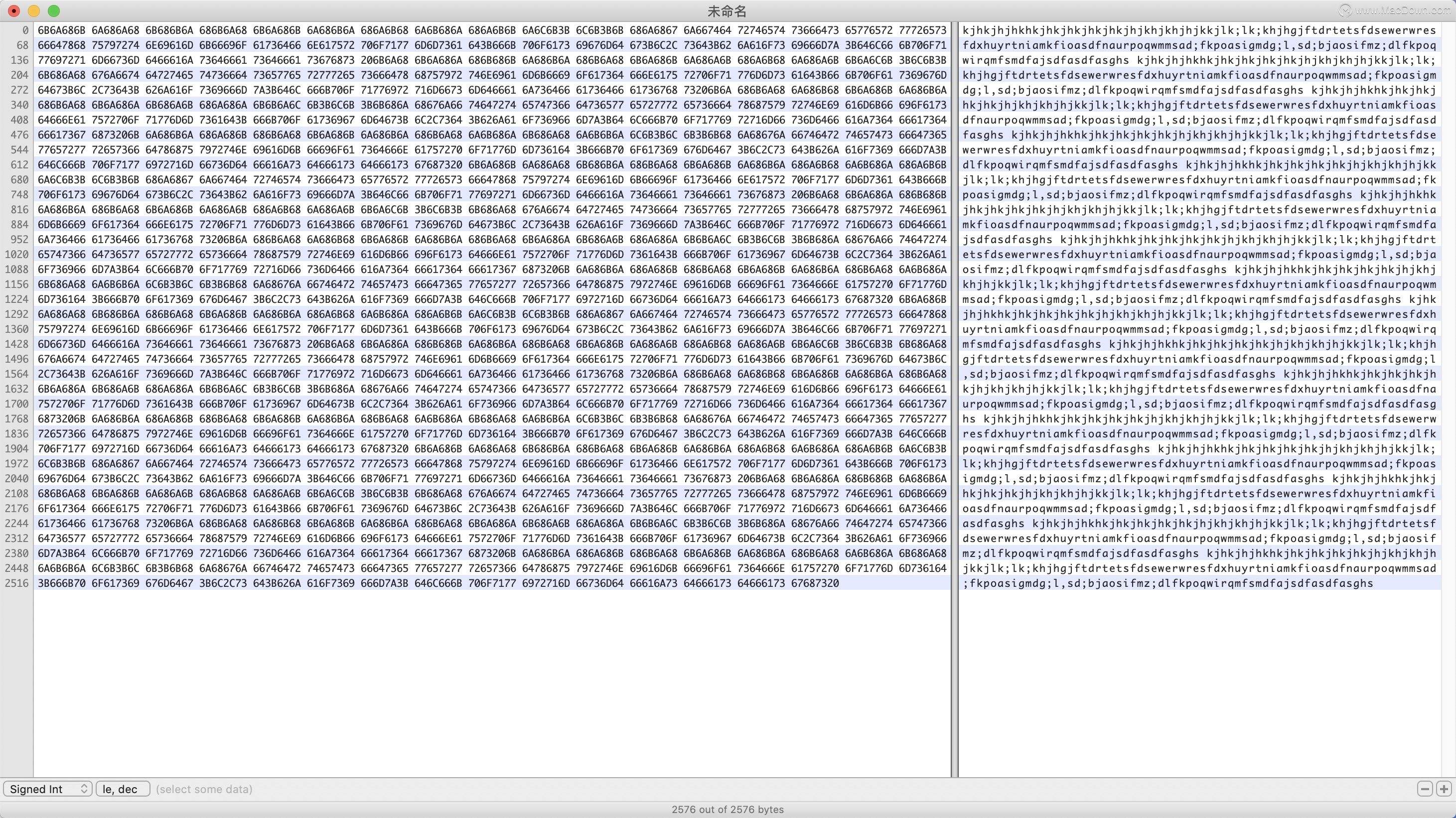The width and height of the screenshot is (1456, 818).
Task: Click the plus button to add inspector row
Action: click(x=1444, y=789)
